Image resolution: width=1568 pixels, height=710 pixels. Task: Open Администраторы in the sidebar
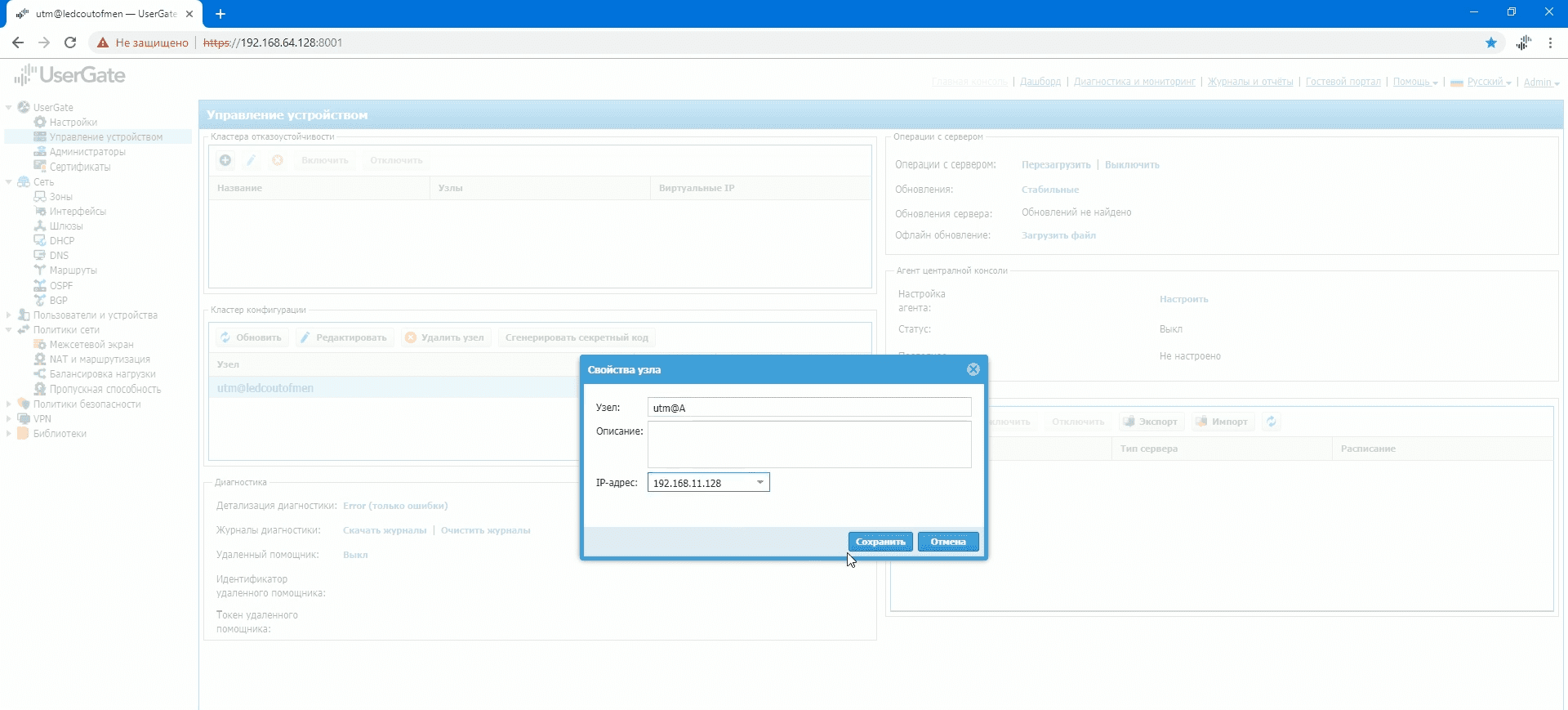click(x=87, y=152)
